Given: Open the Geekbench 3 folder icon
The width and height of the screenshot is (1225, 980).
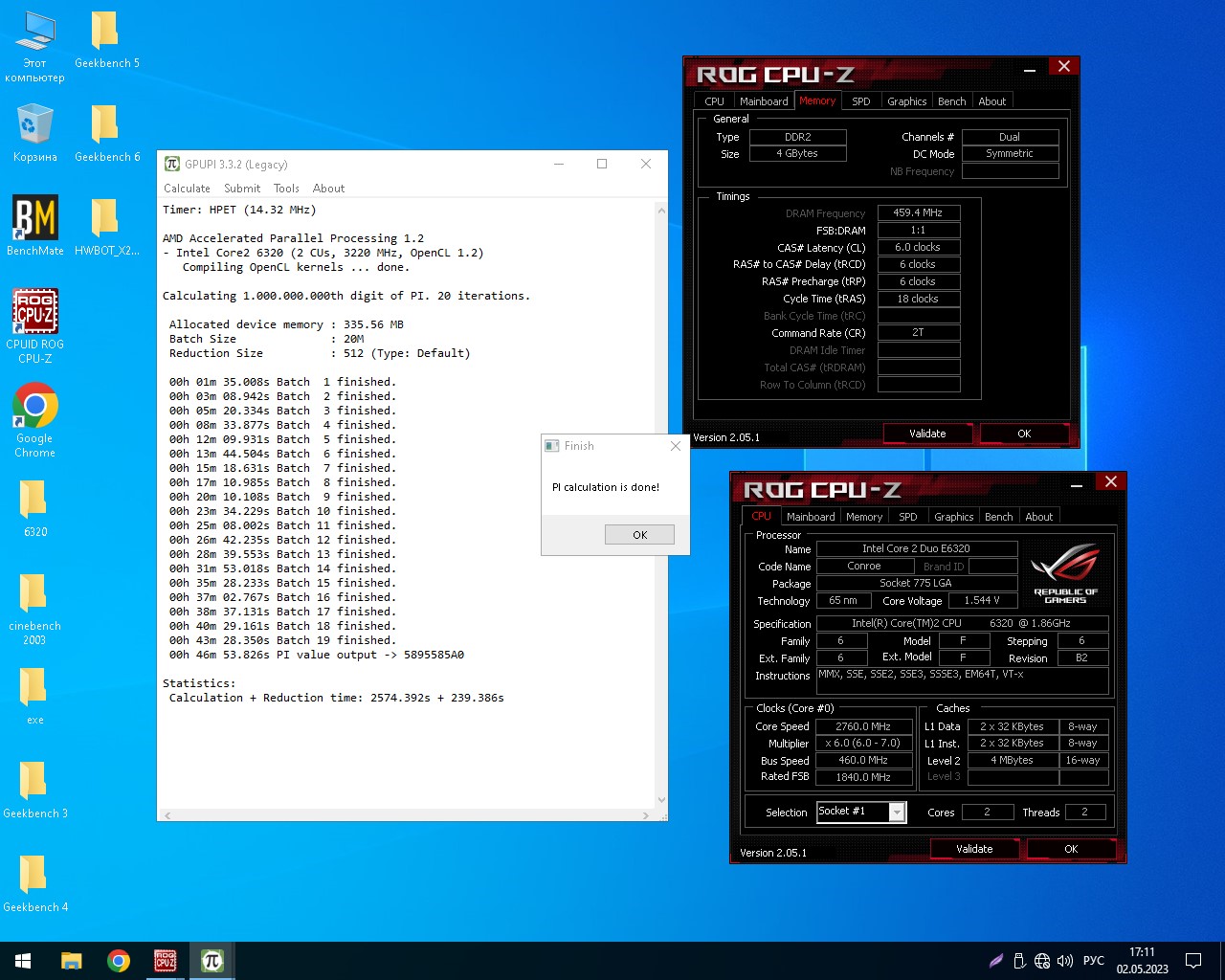Looking at the screenshot, I should click(34, 789).
